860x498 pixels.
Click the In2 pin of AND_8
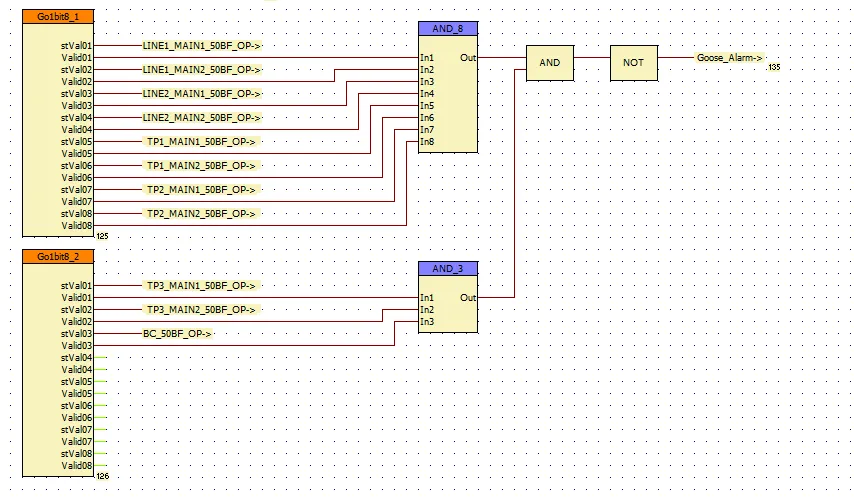(427, 70)
